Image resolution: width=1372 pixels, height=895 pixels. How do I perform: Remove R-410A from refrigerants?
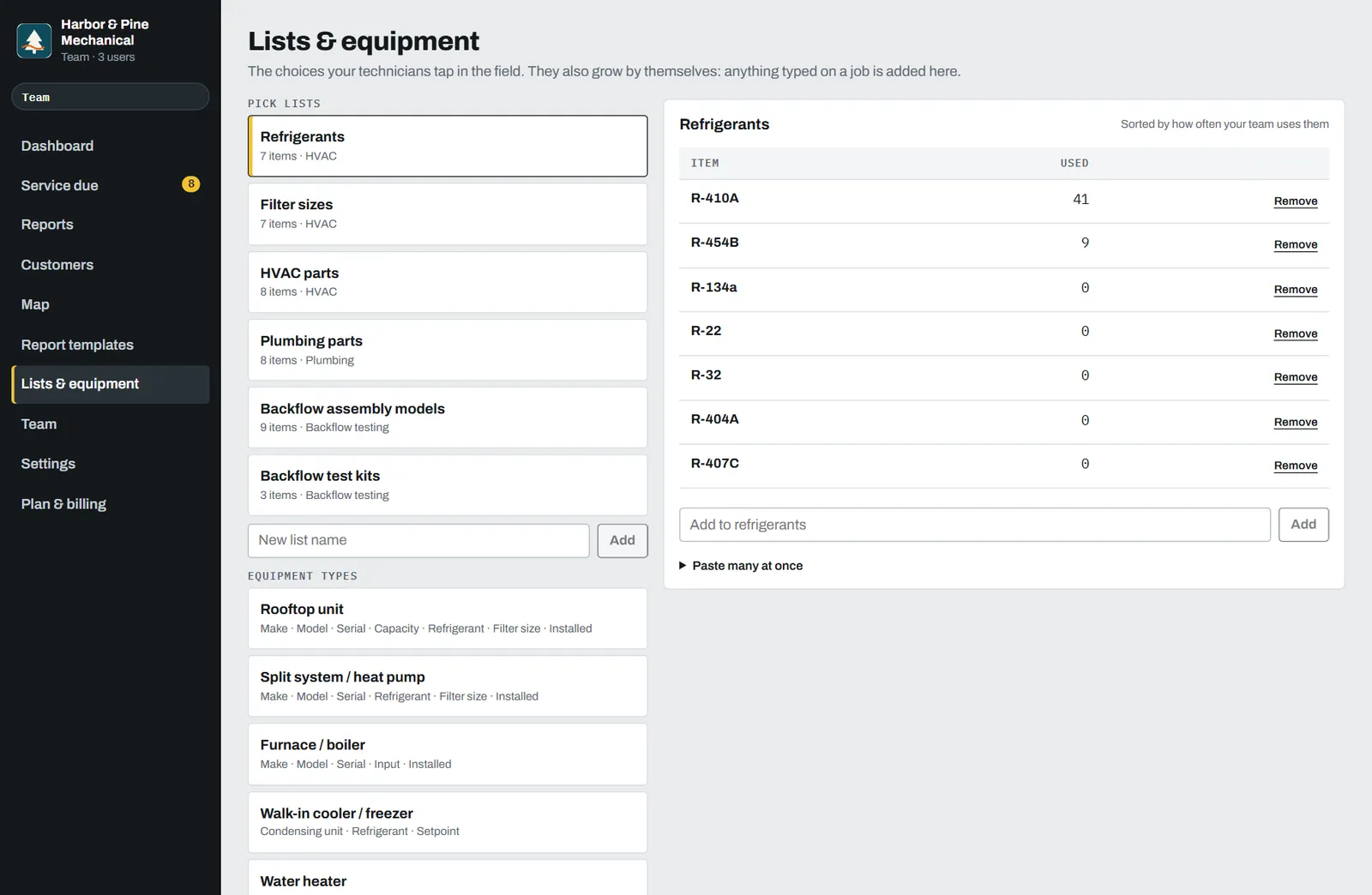point(1296,201)
